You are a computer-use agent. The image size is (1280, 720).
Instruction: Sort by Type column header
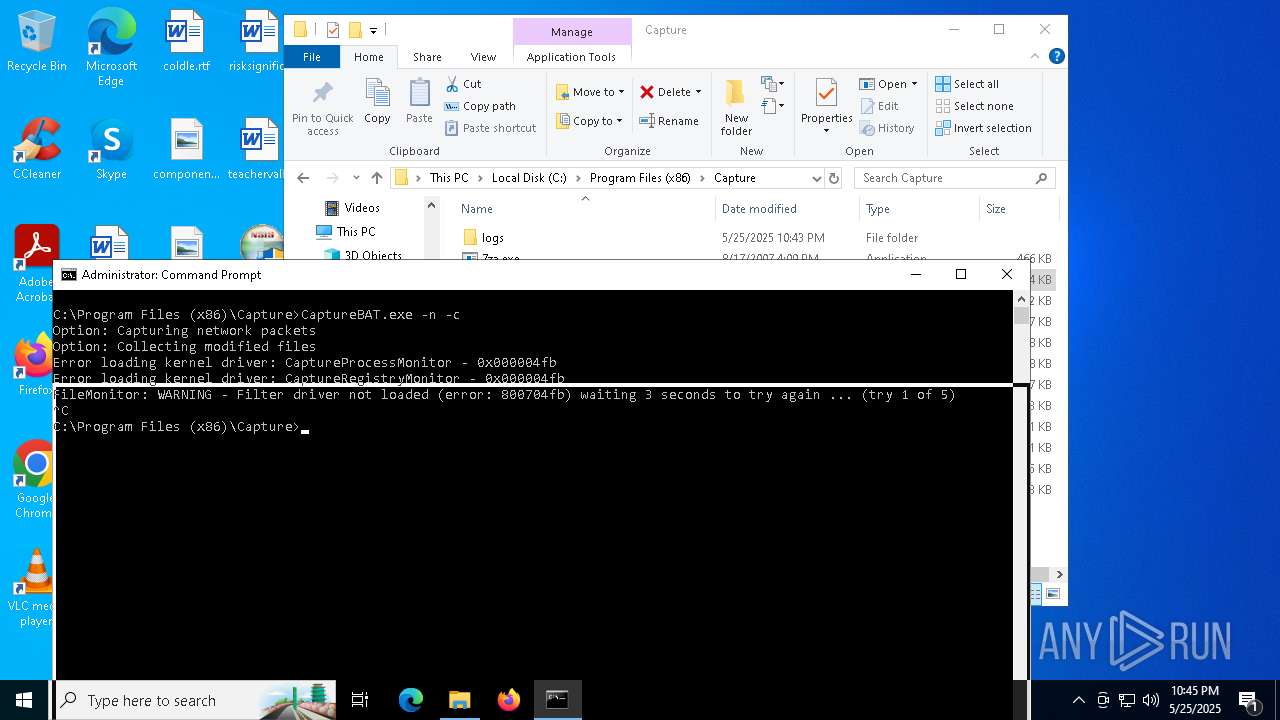click(x=919, y=209)
